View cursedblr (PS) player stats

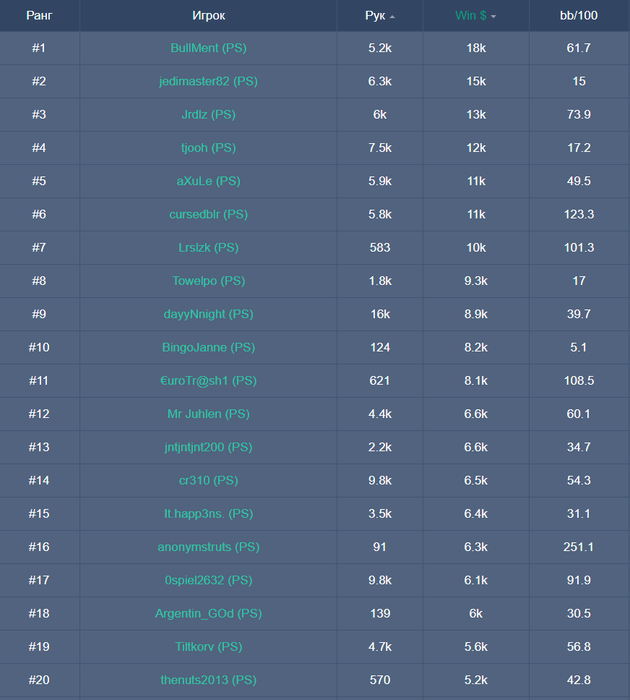pos(208,214)
